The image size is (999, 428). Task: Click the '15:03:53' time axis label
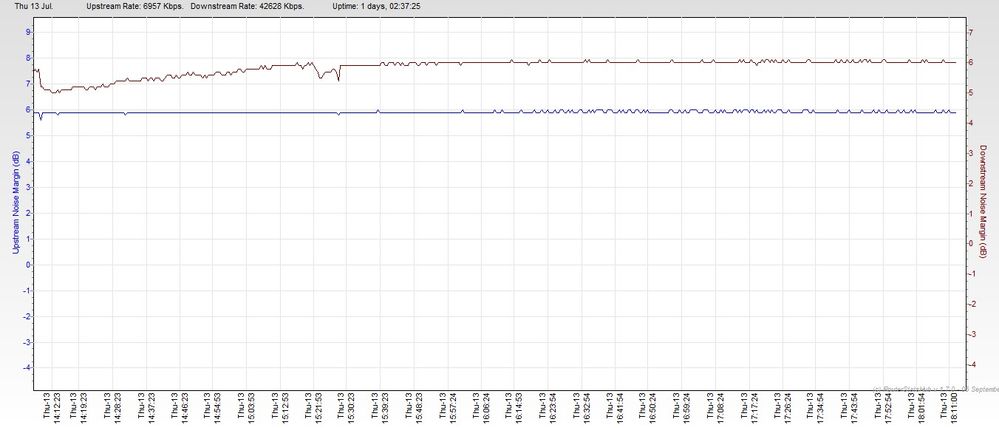coord(252,408)
